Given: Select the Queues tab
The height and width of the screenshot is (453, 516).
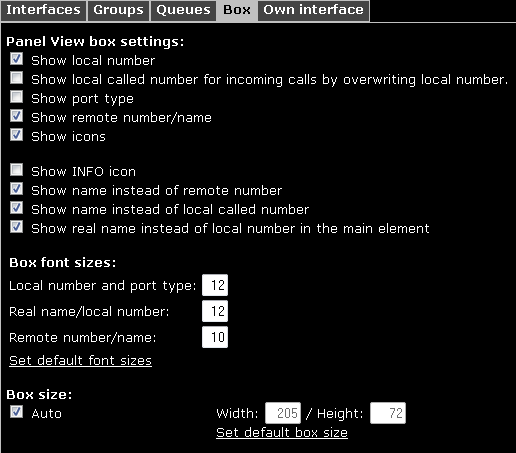Looking at the screenshot, I should (x=183, y=10).
